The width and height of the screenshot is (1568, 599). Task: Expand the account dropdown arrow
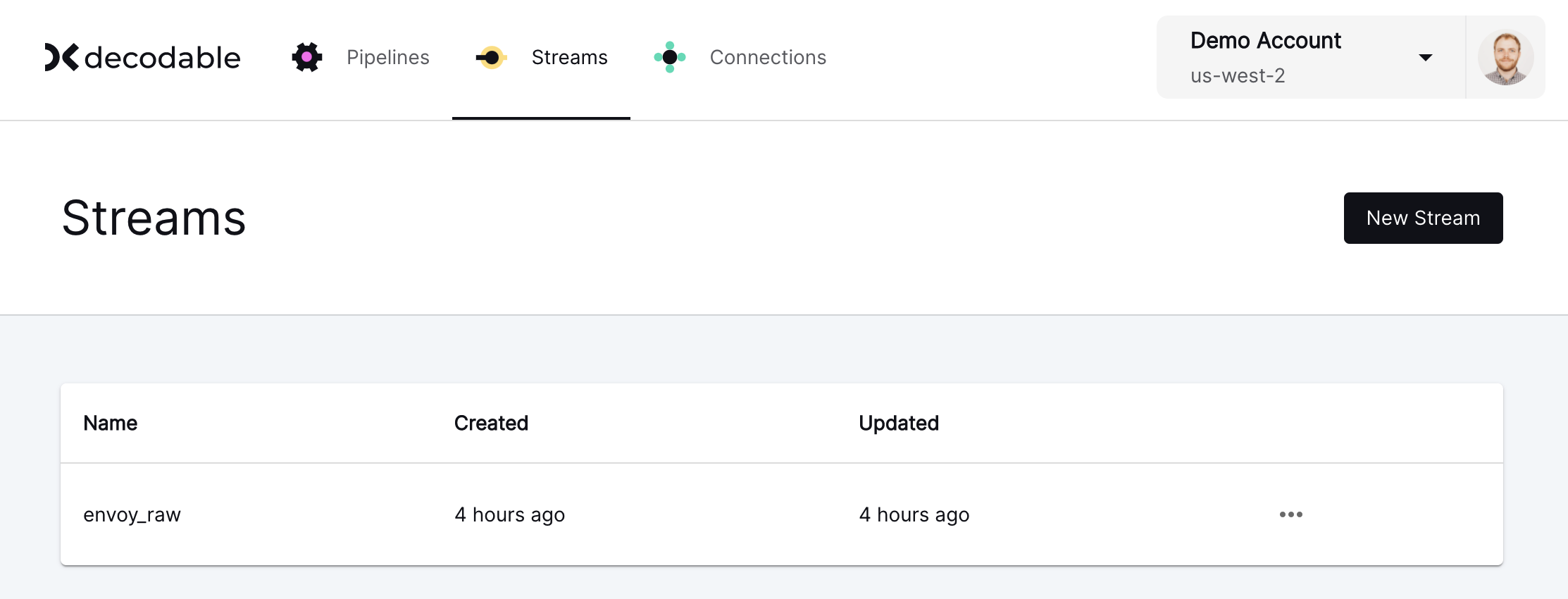coord(1426,58)
